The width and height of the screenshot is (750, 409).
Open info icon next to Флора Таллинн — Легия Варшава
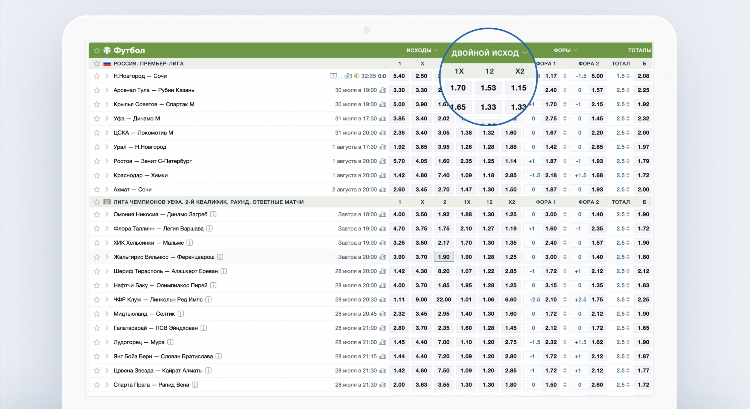point(209,229)
